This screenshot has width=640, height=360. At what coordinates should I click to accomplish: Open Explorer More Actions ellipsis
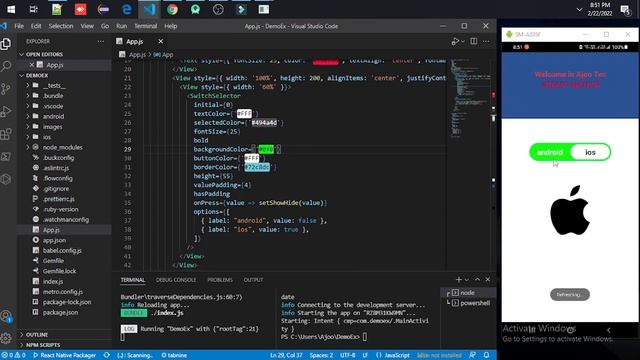click(100, 41)
